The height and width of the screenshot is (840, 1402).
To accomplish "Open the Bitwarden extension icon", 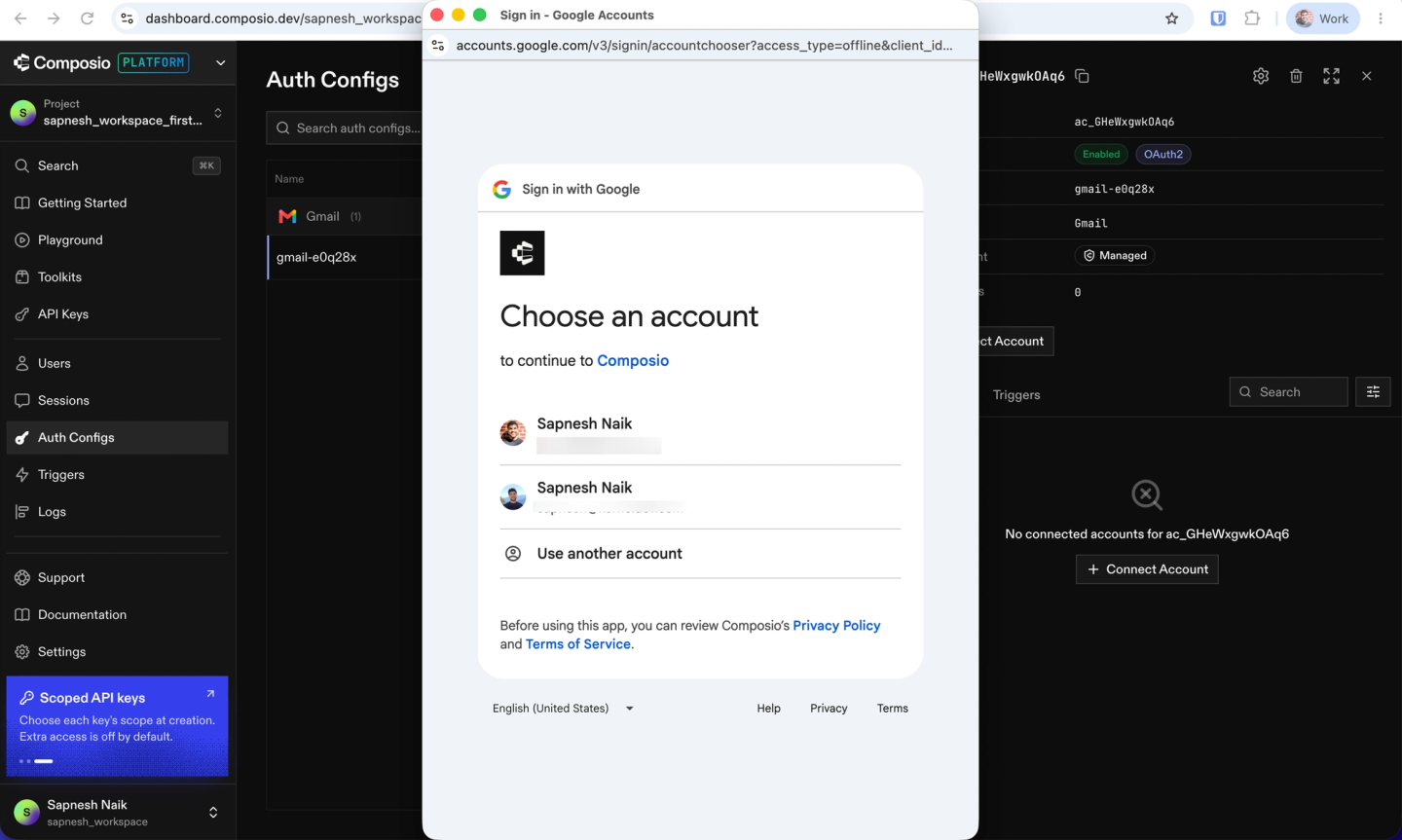I will pos(1218,18).
